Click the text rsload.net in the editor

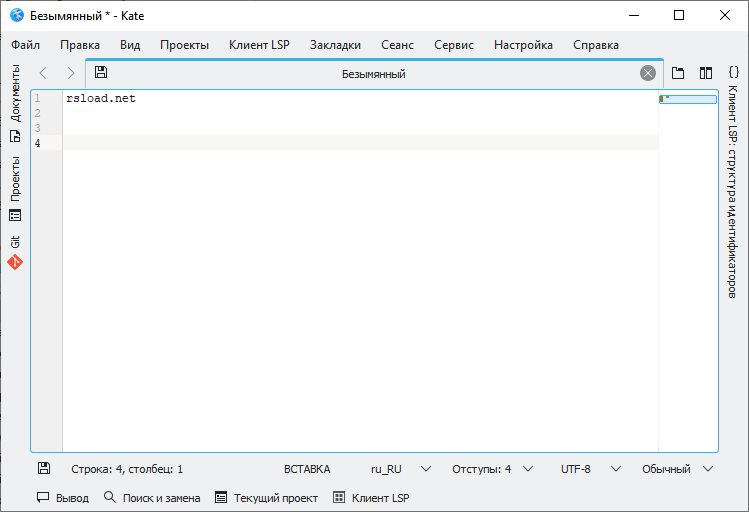[x=101, y=98]
